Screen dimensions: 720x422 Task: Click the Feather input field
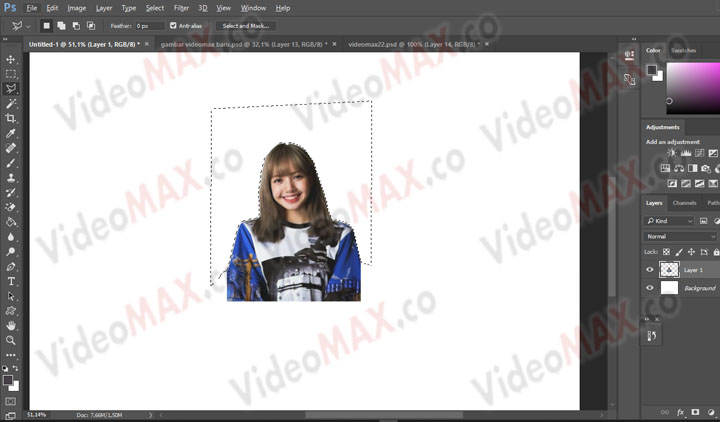[x=149, y=26]
